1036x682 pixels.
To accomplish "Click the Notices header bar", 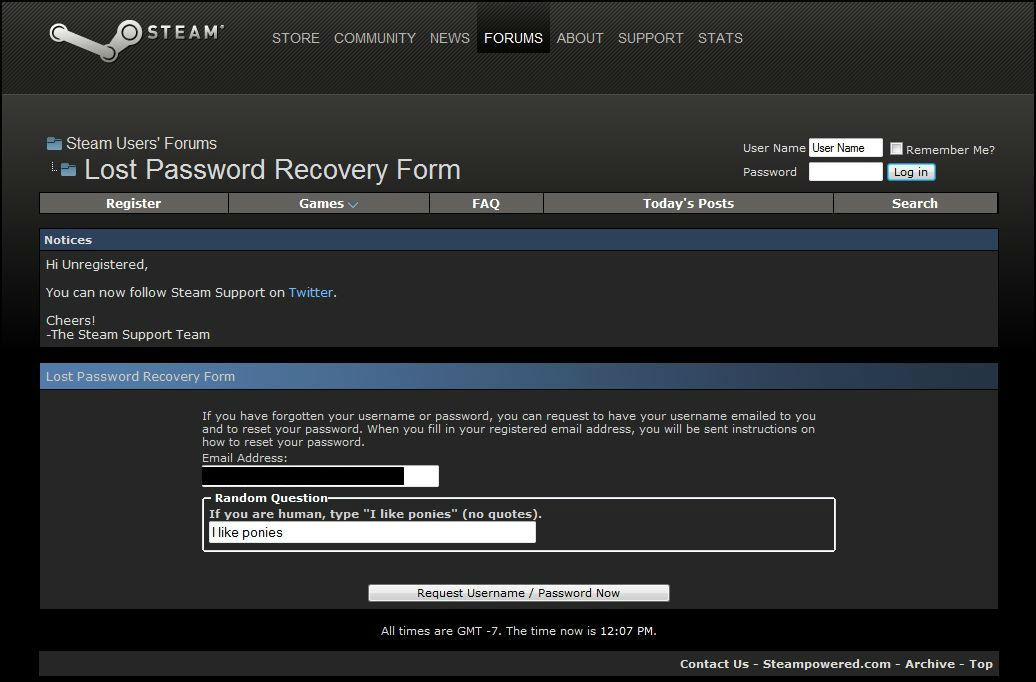I will point(519,240).
